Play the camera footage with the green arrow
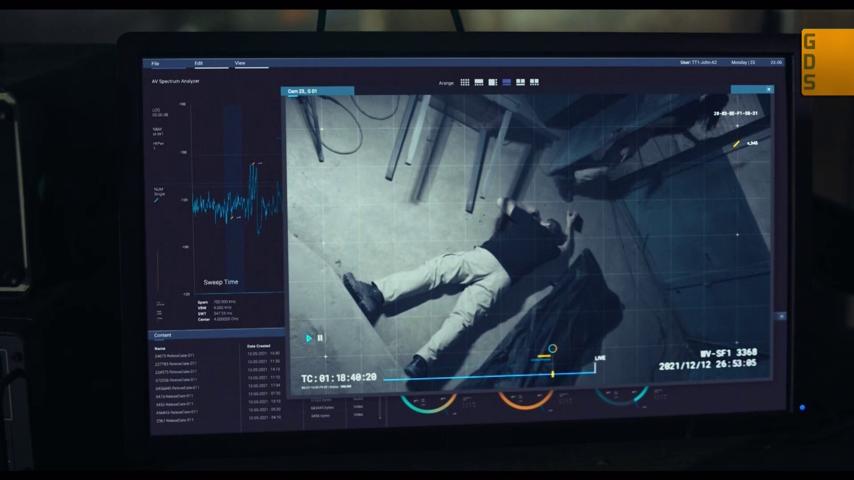 pos(309,338)
